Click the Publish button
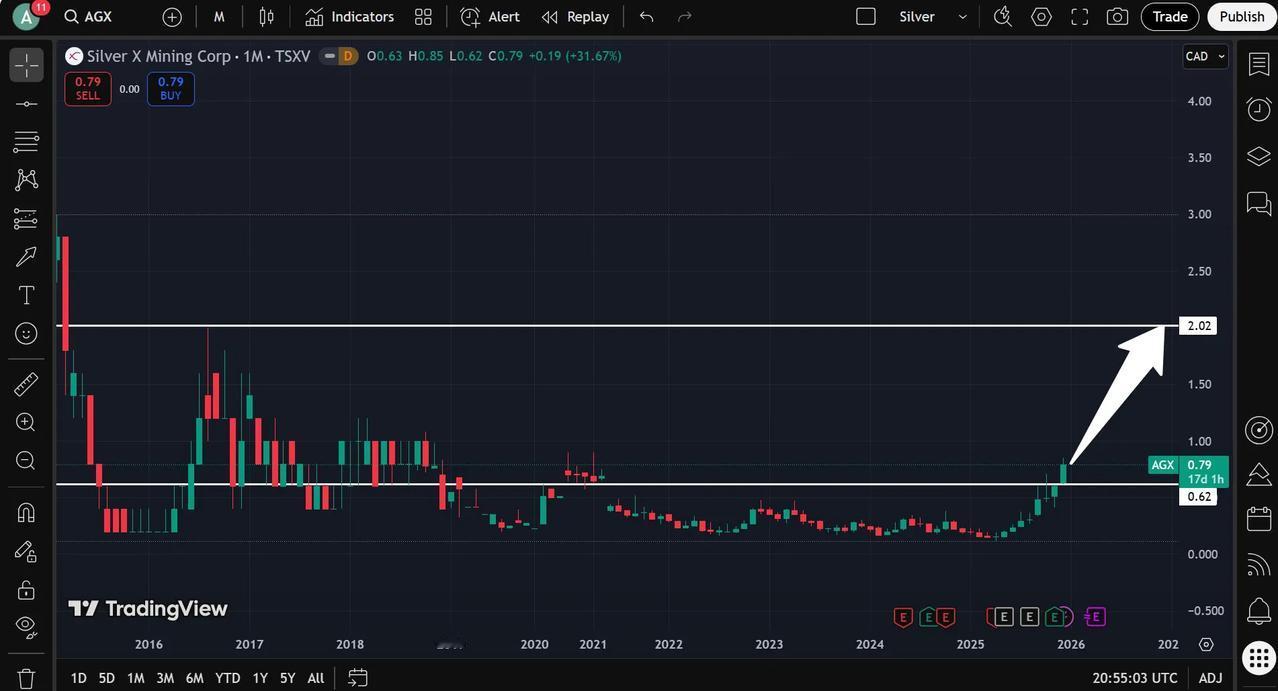1278x691 pixels. coord(1242,17)
